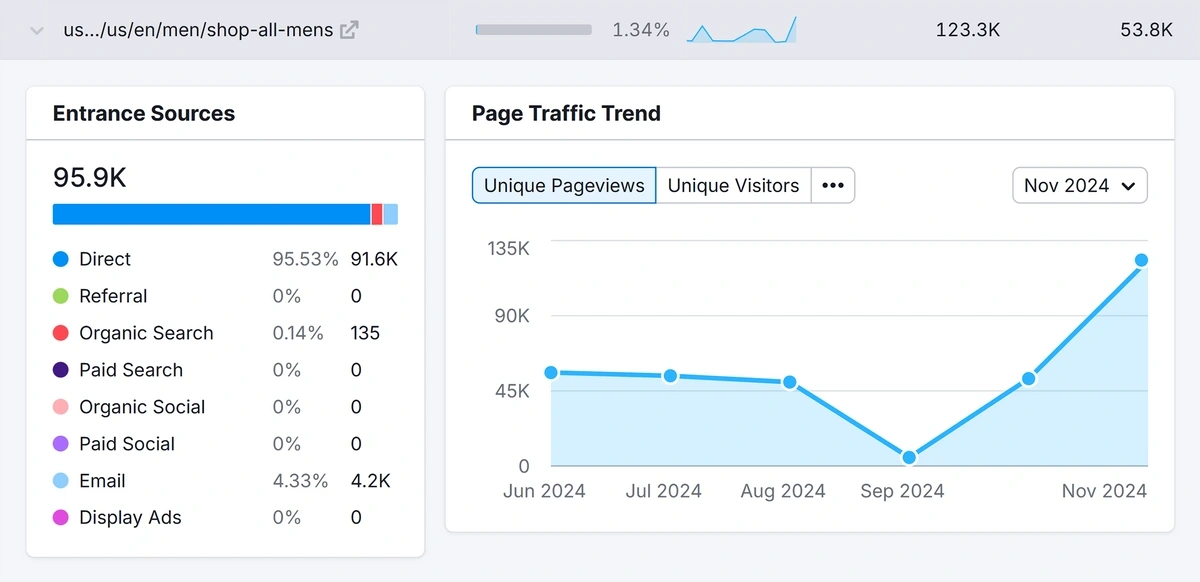This screenshot has height=582, width=1200.
Task: Click the green Referral legend dot
Action: point(59,295)
